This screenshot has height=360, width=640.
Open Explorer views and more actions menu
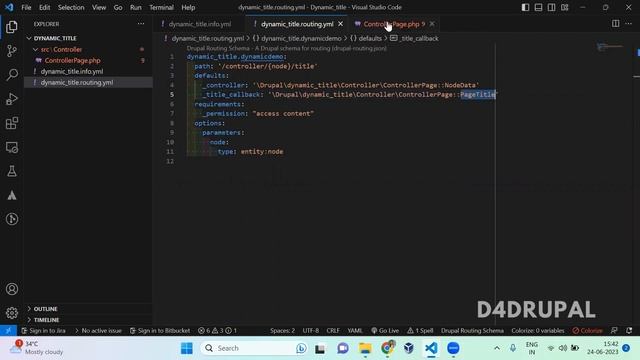click(x=141, y=24)
